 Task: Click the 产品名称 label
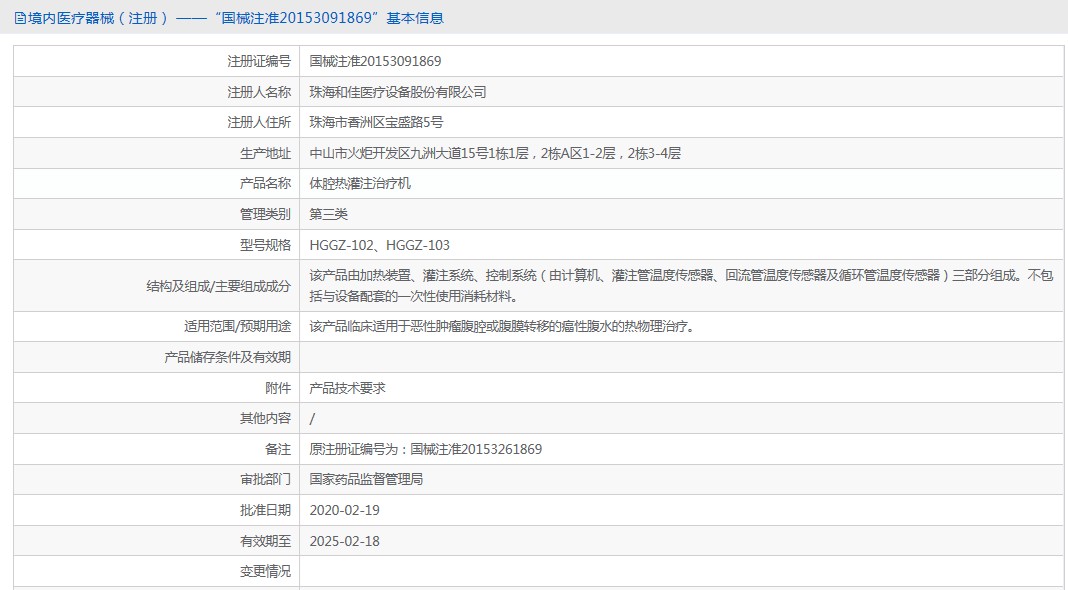[266, 183]
